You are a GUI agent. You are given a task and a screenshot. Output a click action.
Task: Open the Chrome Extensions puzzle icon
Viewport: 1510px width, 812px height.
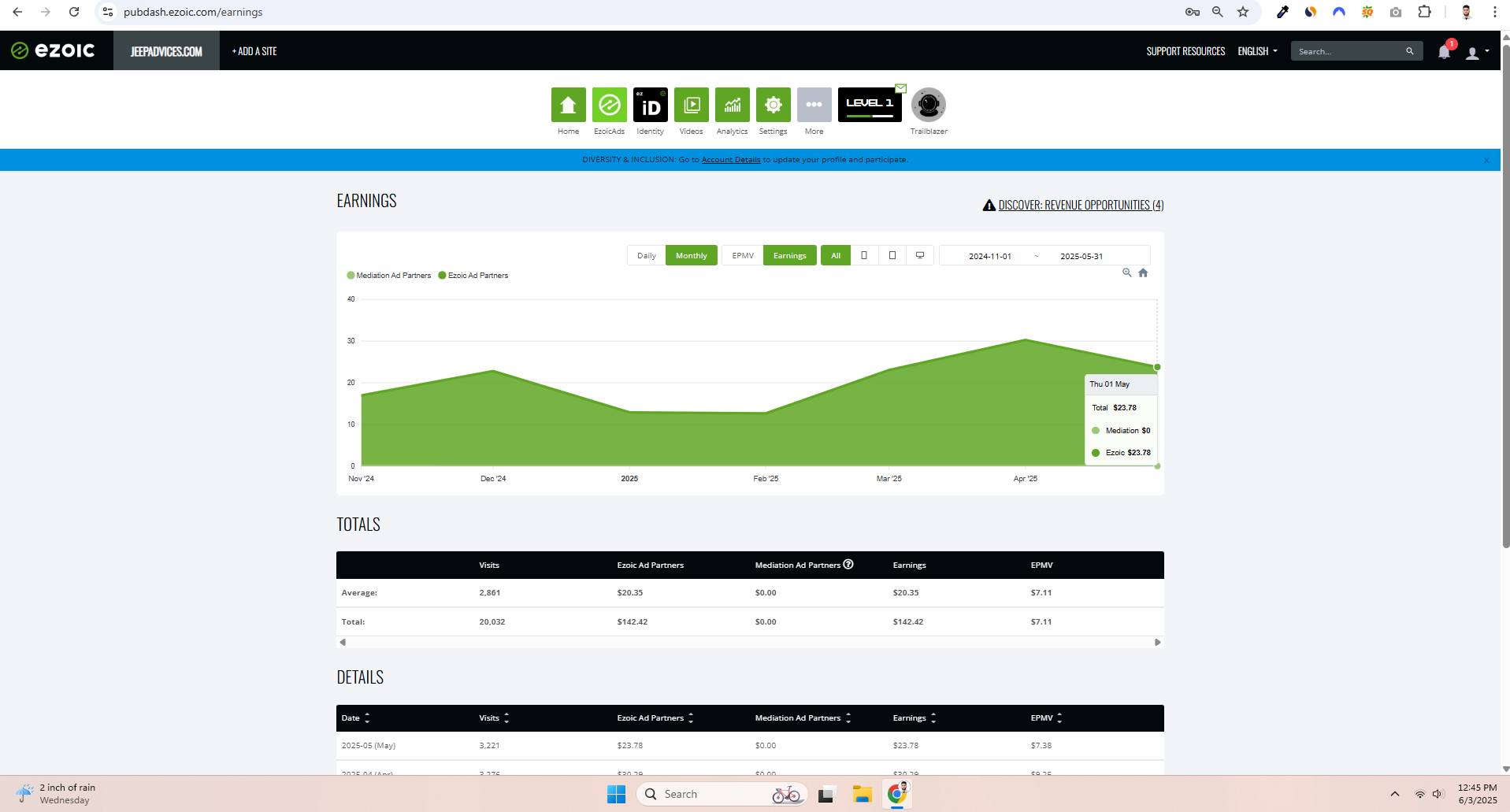point(1424,12)
